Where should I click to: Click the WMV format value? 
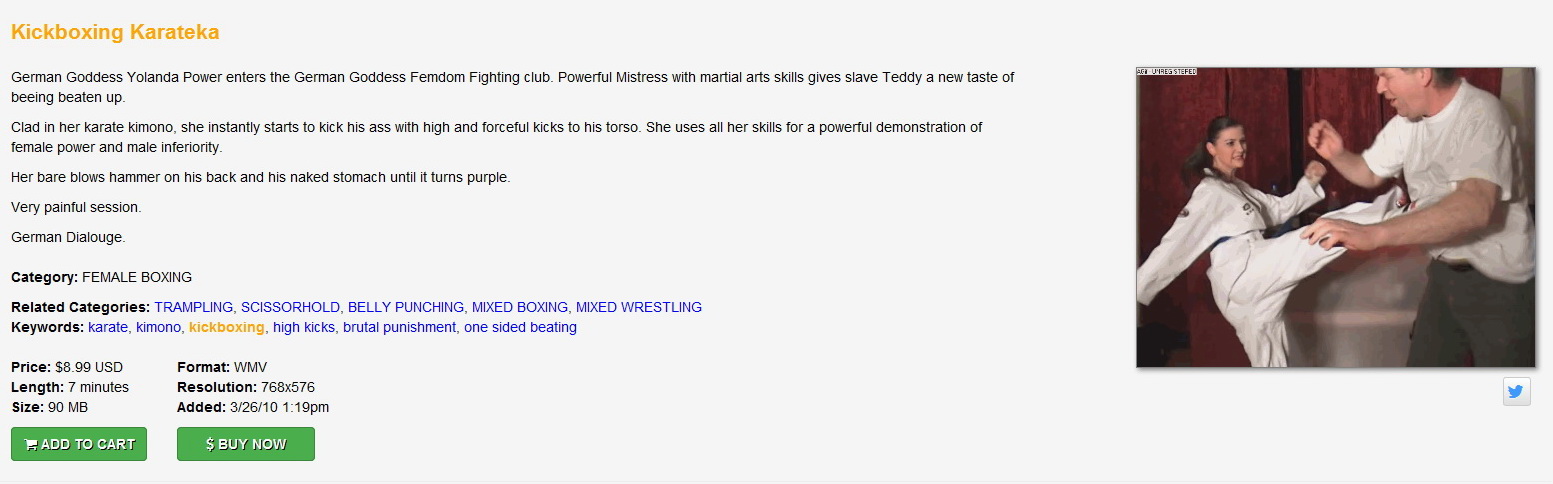tap(250, 367)
